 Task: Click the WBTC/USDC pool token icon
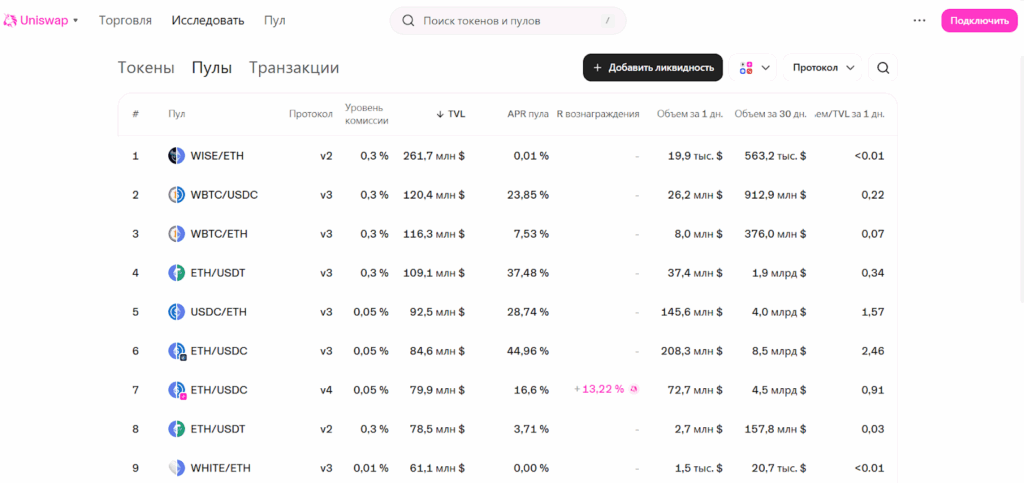[x=176, y=195]
